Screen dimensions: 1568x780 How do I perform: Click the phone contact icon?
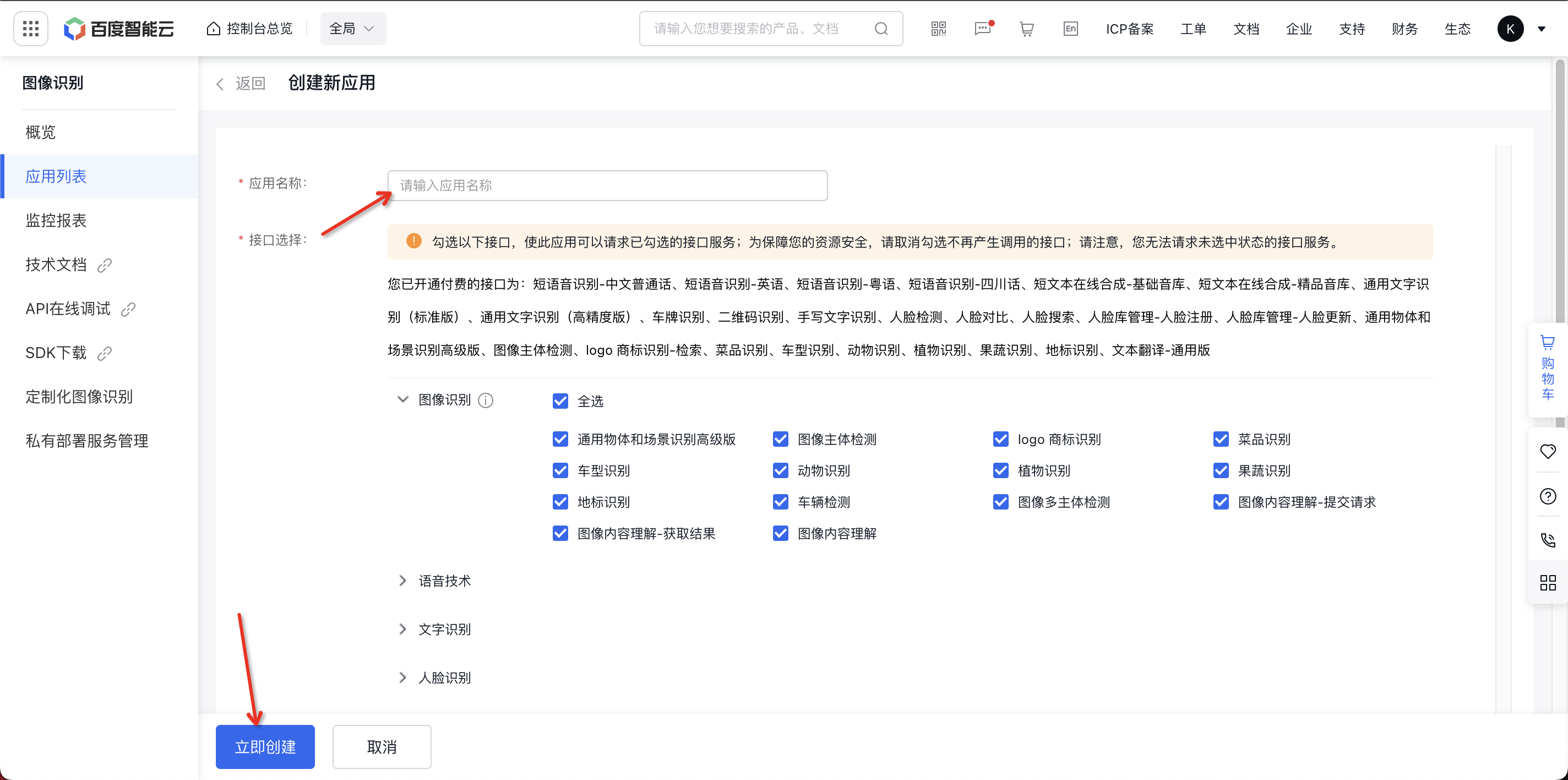pos(1547,539)
